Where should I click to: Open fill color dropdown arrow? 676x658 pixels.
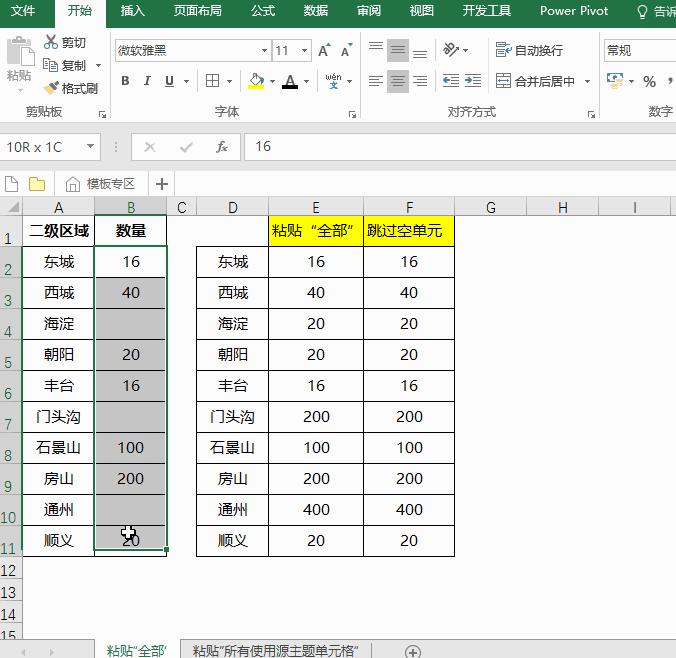tap(272, 81)
